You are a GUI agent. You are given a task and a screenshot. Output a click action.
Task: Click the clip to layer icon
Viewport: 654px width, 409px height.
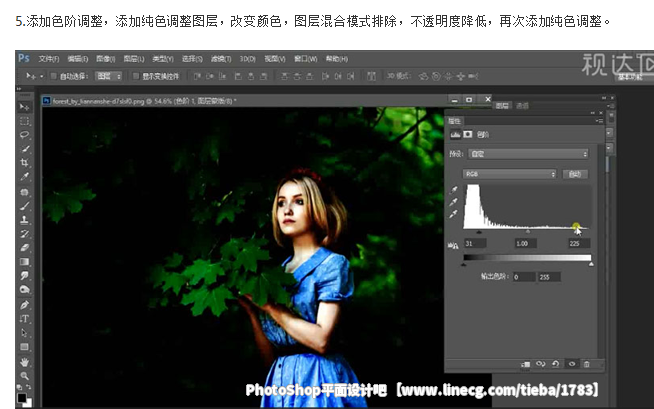[x=526, y=364]
